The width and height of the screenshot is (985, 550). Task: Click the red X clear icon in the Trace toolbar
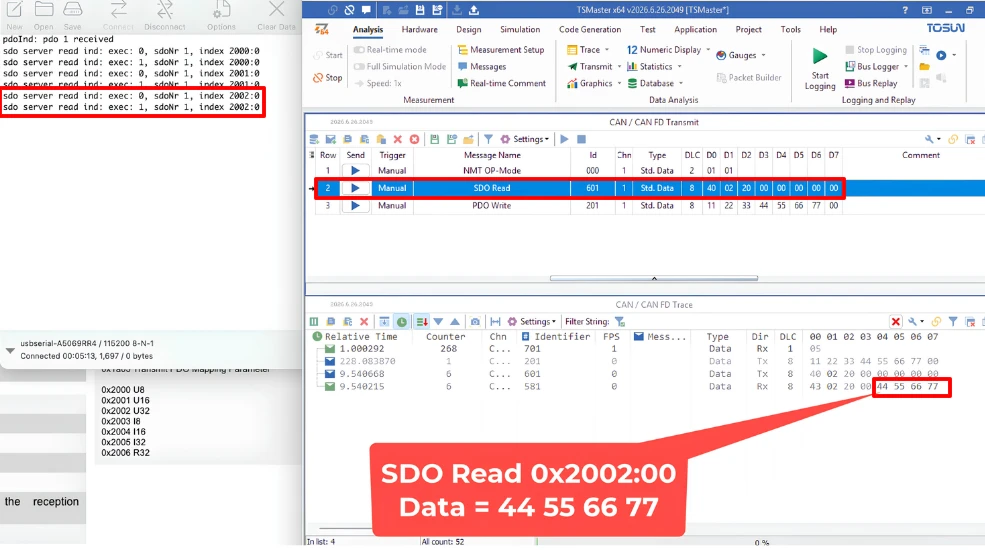click(x=364, y=321)
